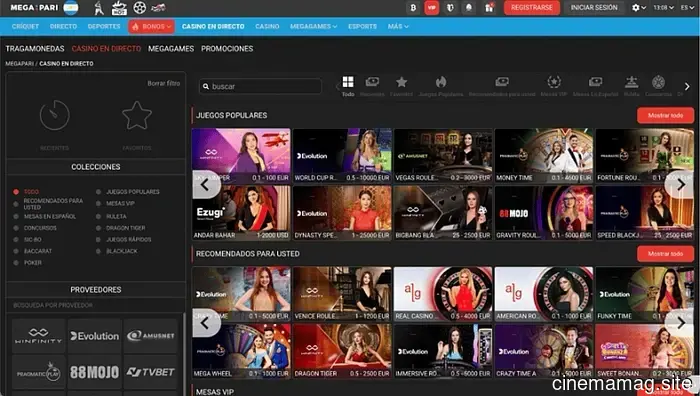Open Casino in the blue navigation bar
This screenshot has width=700, height=396.
point(267,26)
